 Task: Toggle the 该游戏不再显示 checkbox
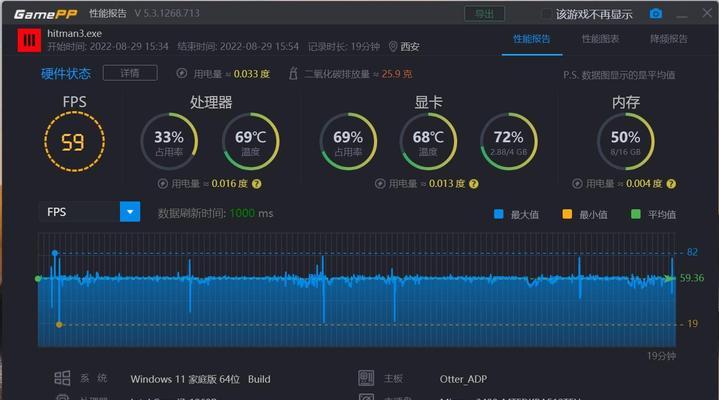pyautogui.click(x=546, y=14)
